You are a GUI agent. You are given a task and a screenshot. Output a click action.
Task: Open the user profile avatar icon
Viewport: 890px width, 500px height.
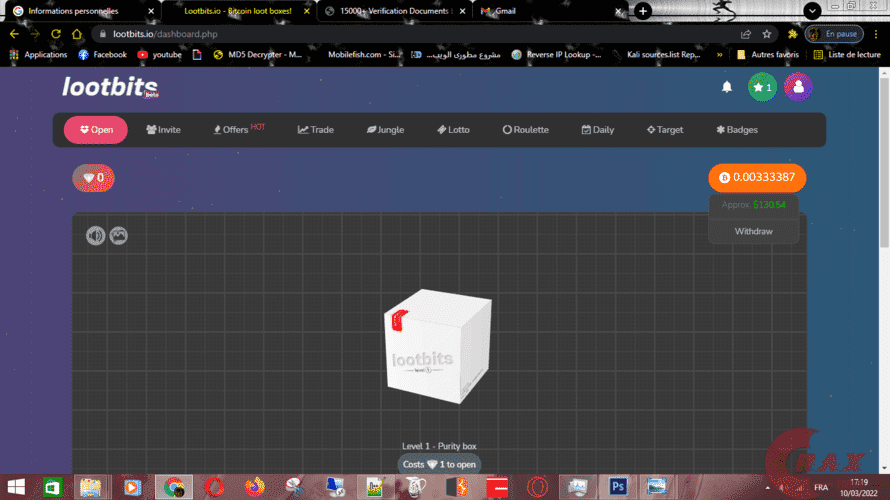pyautogui.click(x=798, y=88)
